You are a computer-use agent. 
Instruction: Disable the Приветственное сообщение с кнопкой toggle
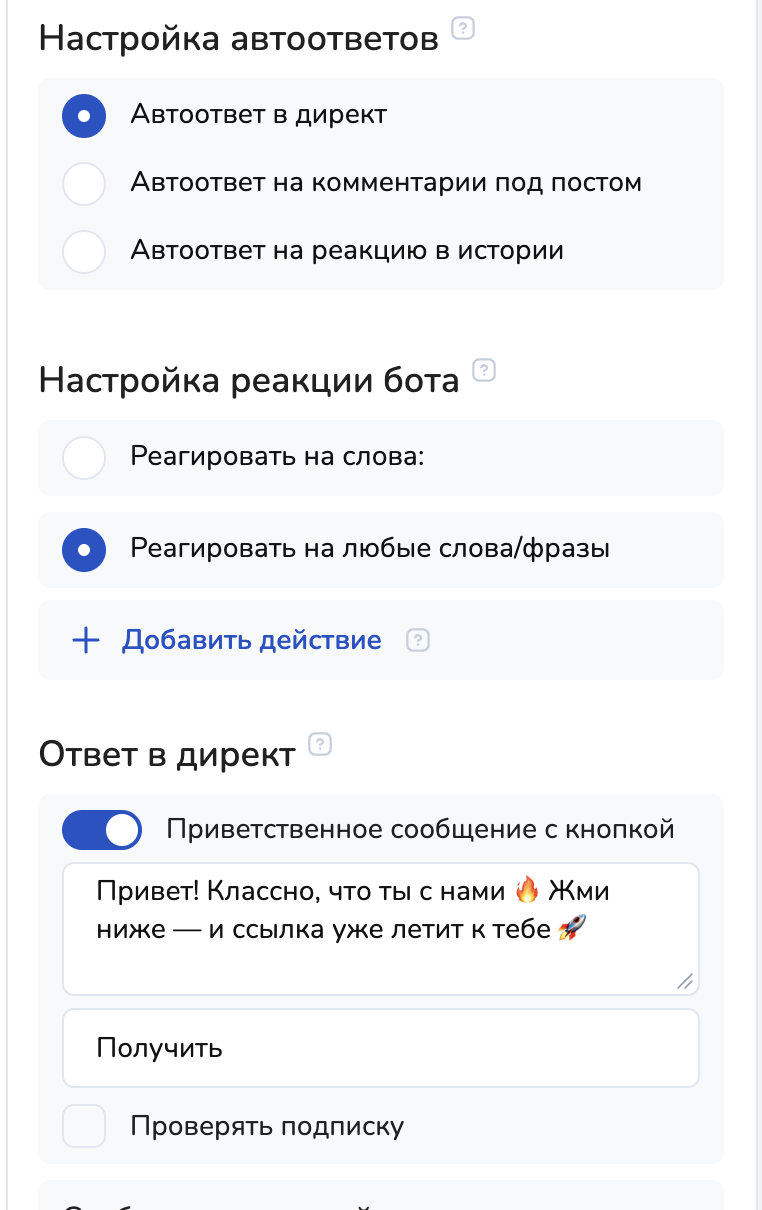(102, 830)
